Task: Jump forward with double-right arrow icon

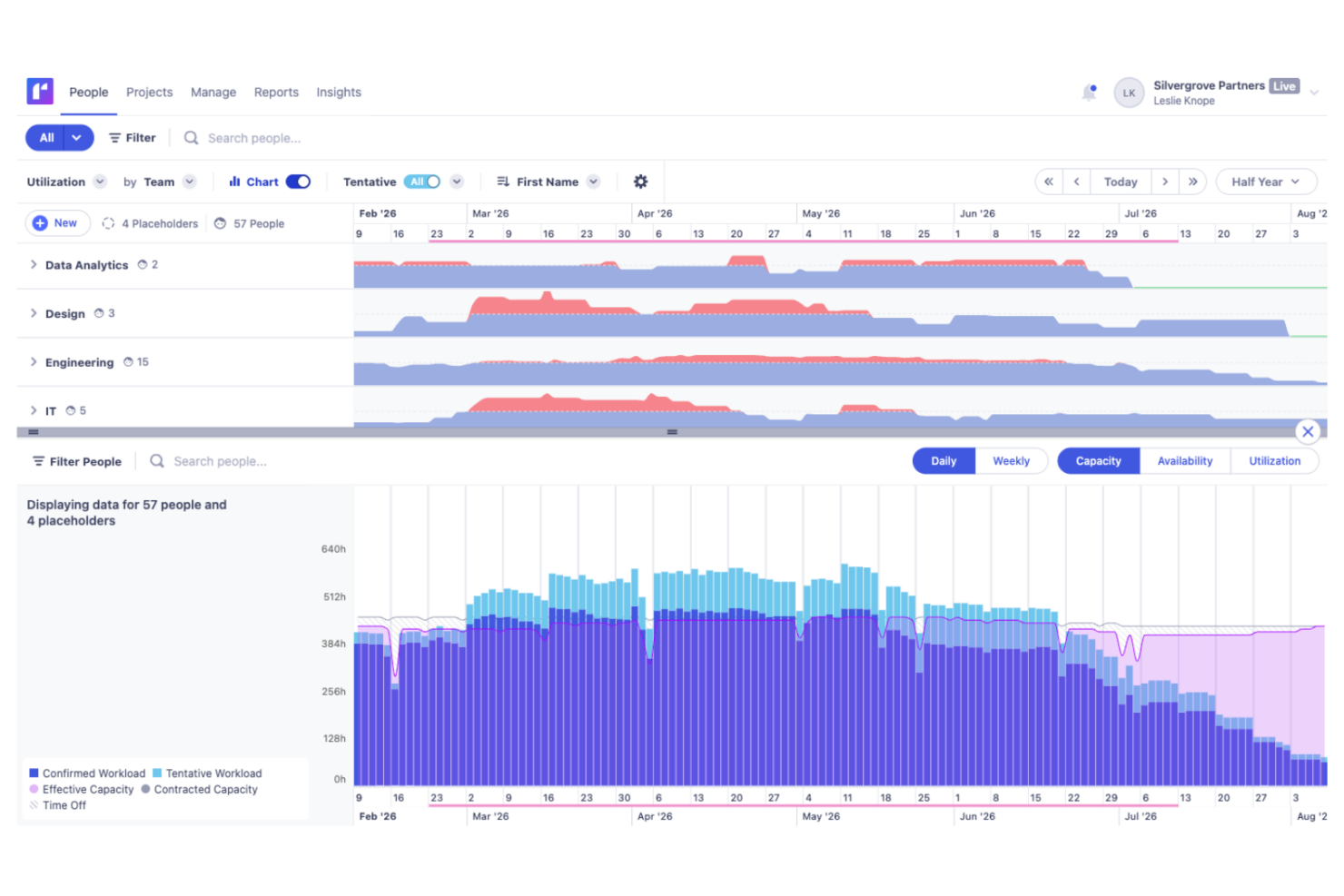Action: coord(1192,182)
